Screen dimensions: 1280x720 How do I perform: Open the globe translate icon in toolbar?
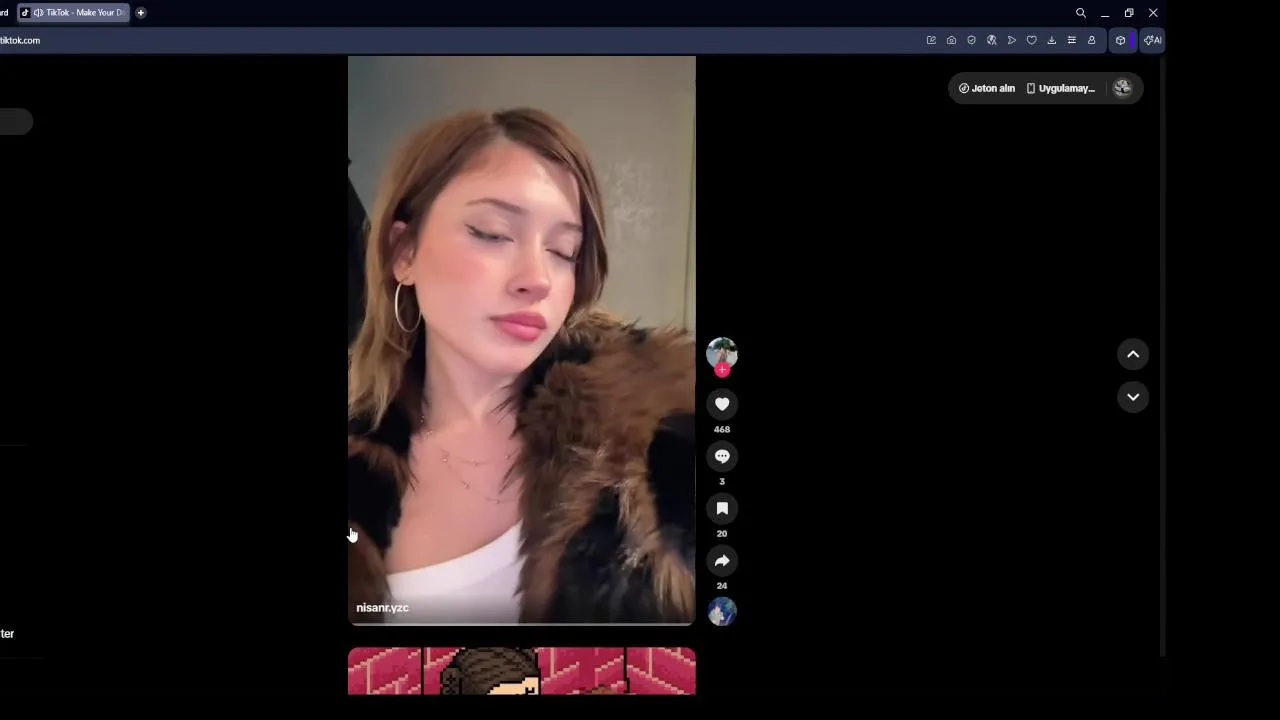(x=991, y=40)
